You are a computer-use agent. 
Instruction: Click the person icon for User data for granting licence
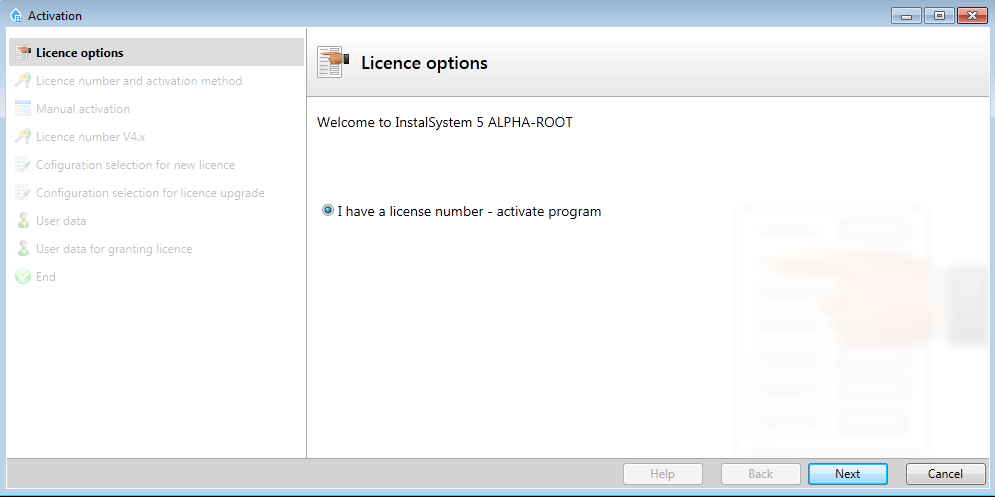click(x=23, y=248)
